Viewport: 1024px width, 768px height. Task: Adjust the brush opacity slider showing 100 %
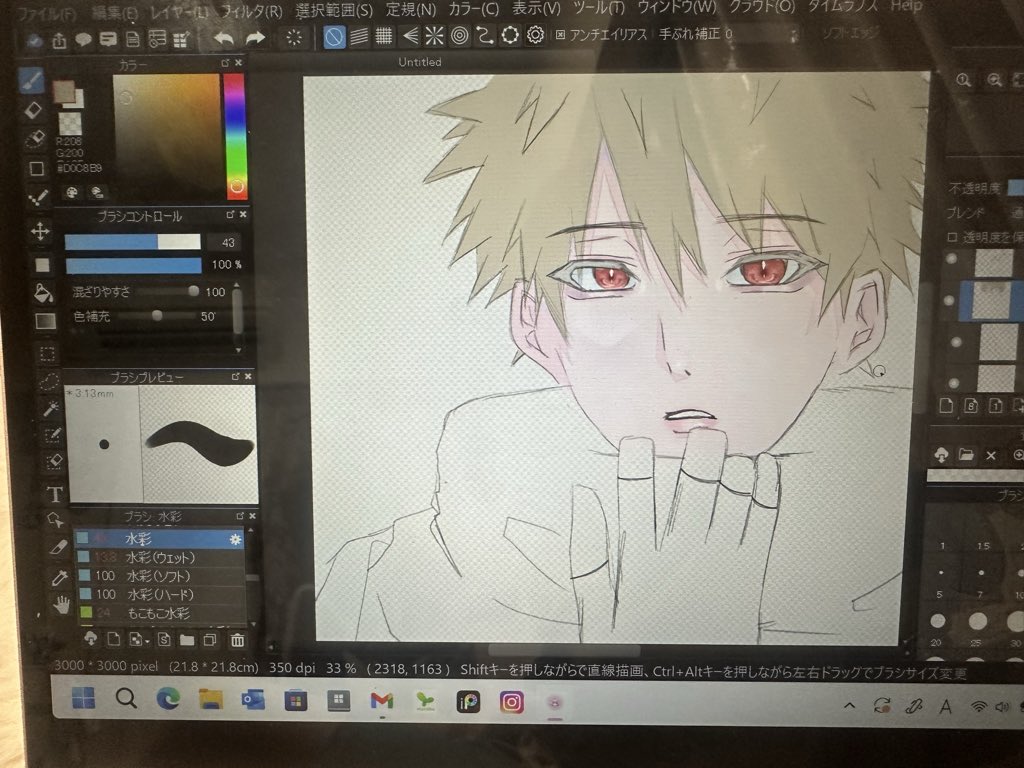[133, 265]
